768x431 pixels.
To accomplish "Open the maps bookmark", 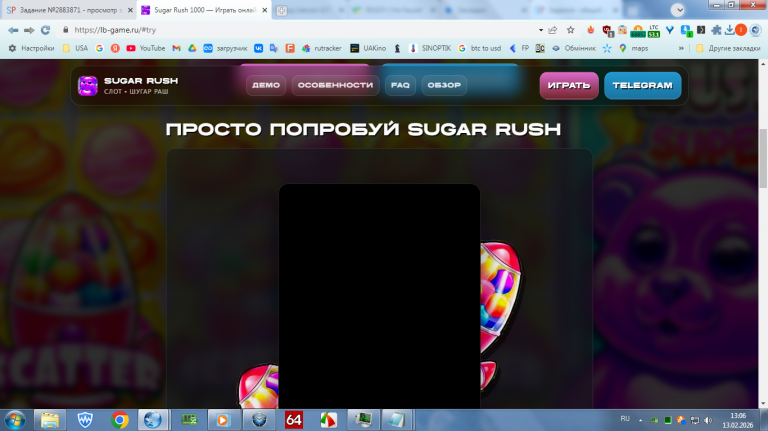I will pyautogui.click(x=634, y=48).
